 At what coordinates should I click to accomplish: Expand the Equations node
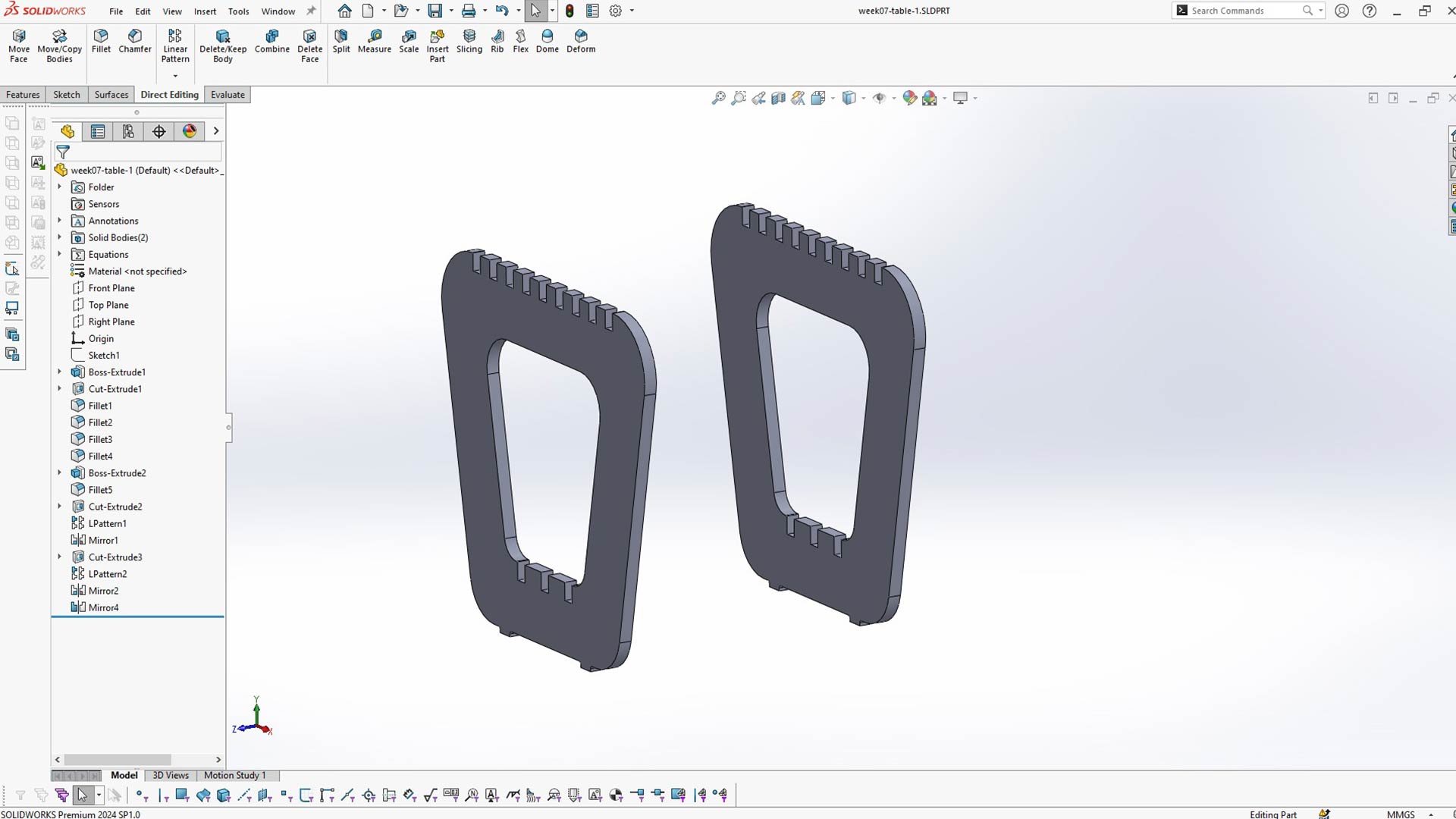(x=60, y=254)
